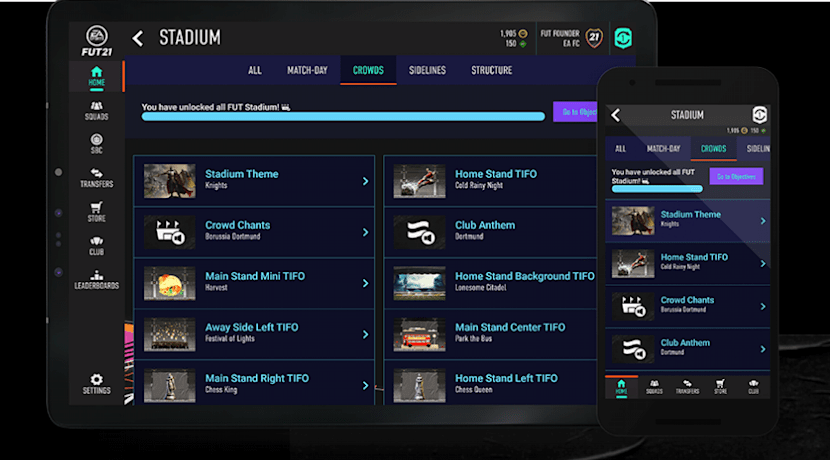This screenshot has height=460, width=830.
Task: Open Main Stand Center TIFO item
Action: click(x=490, y=335)
